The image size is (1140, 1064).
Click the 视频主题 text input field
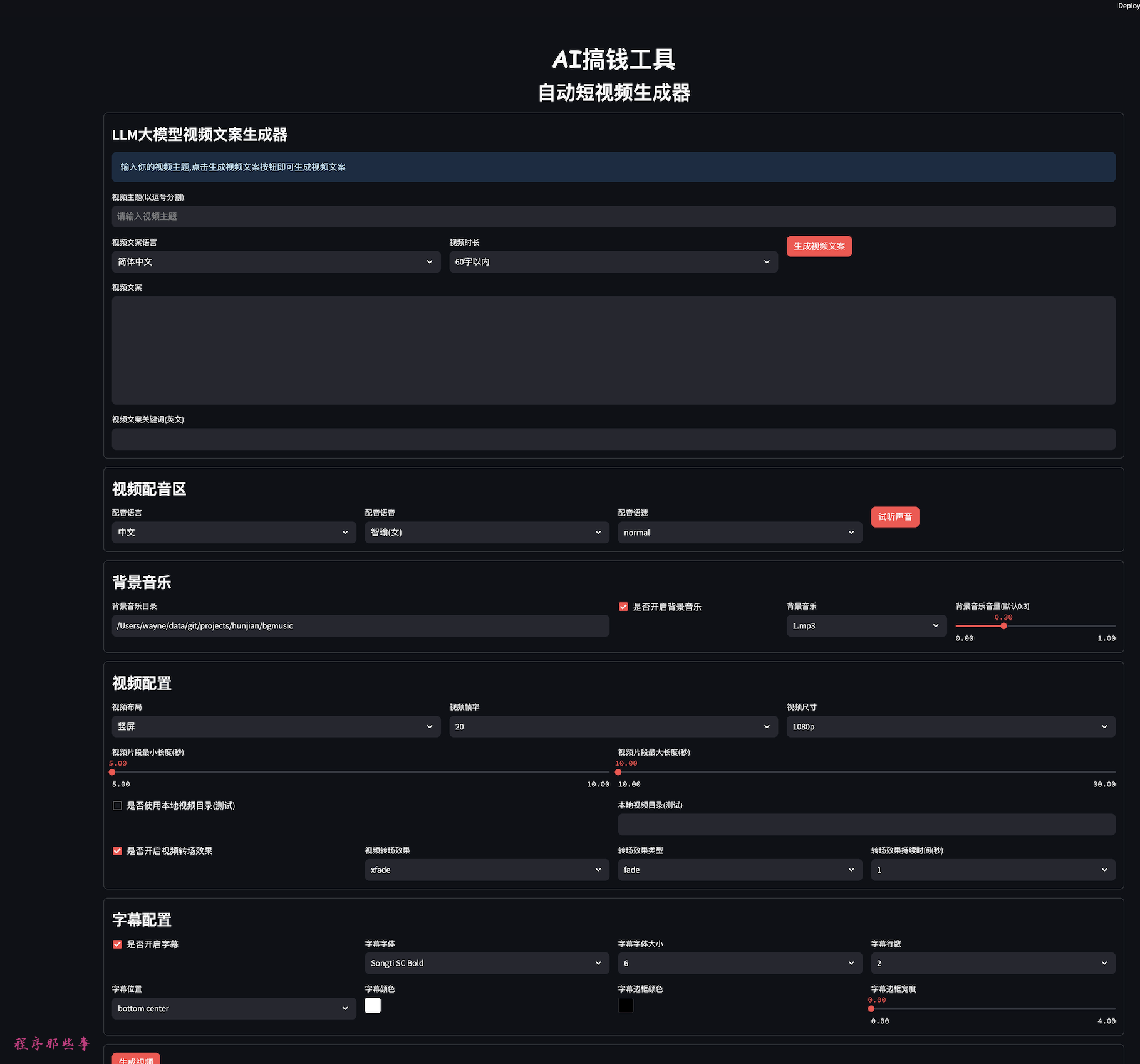coord(613,217)
